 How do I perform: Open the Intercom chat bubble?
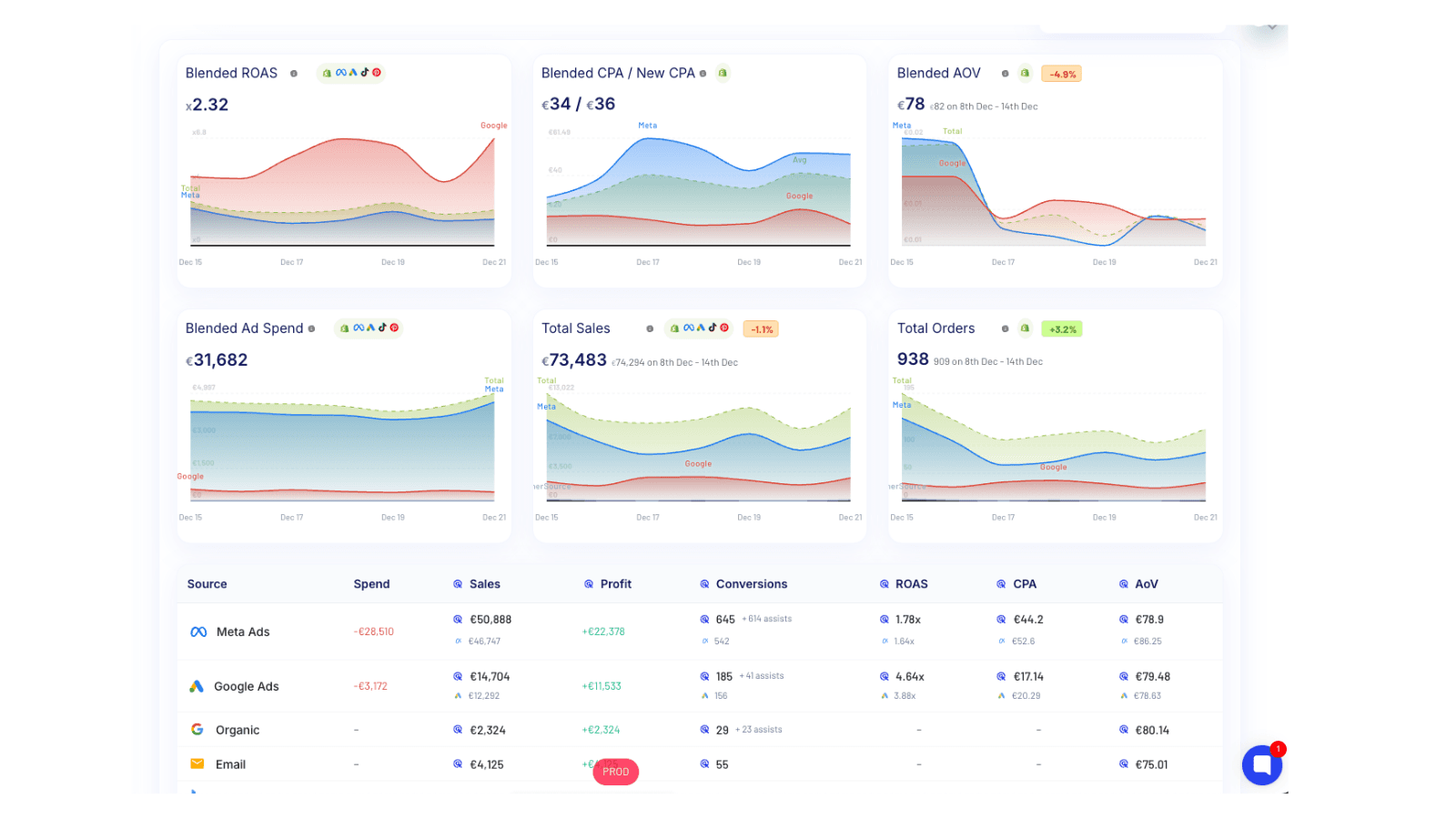pos(1262,764)
